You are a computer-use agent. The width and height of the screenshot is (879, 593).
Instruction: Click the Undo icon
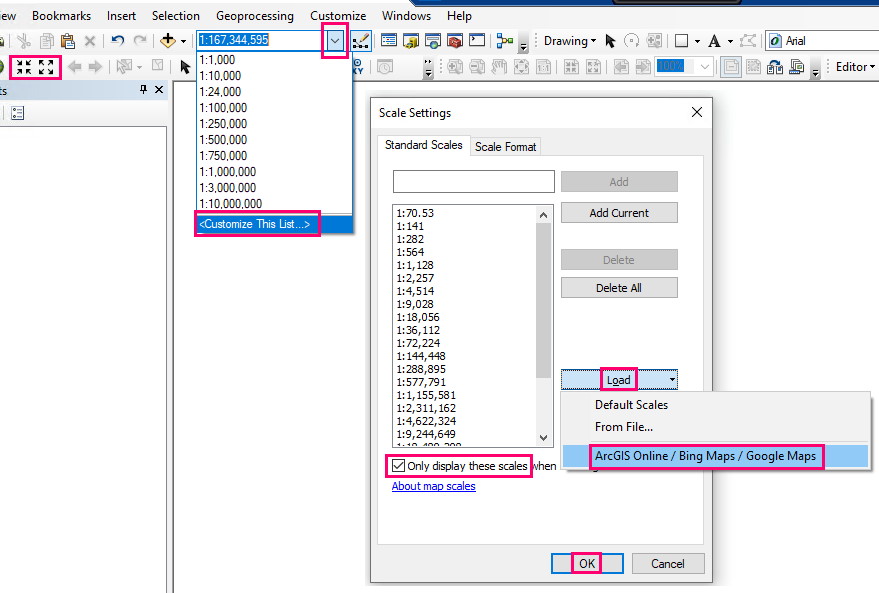[x=117, y=40]
